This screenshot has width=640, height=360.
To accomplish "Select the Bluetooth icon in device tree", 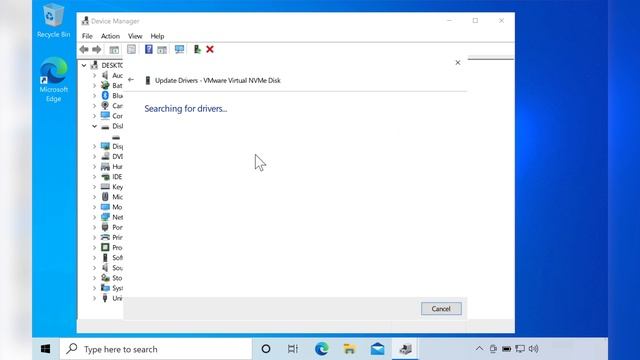I will [105, 95].
